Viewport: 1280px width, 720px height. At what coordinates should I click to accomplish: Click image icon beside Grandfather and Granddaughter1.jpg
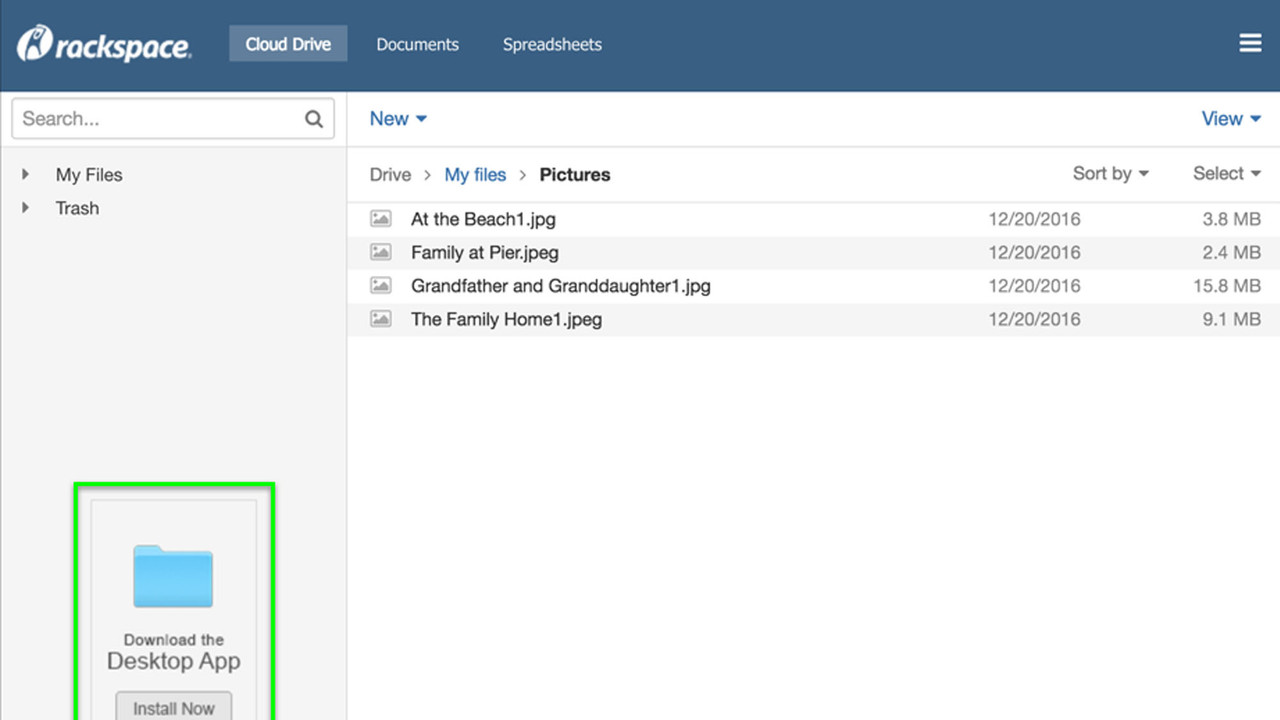click(x=381, y=286)
